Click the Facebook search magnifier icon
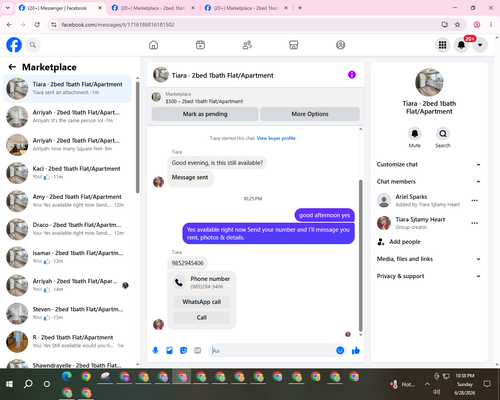The image size is (500, 400). (33, 45)
